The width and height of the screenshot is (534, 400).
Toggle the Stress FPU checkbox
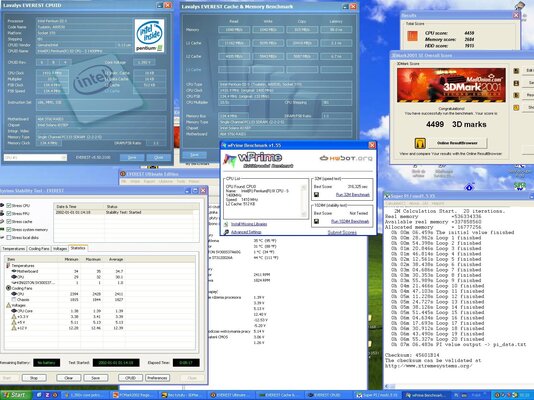pos(9,213)
